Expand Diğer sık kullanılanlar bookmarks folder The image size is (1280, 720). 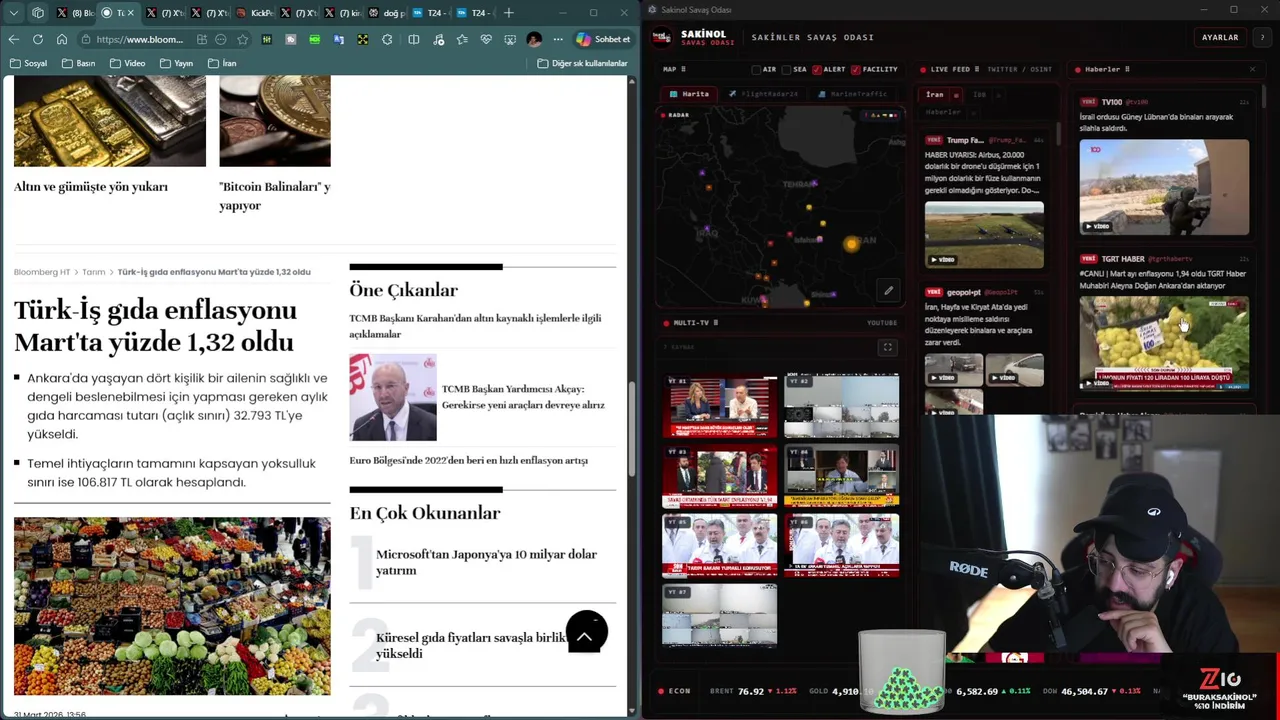click(582, 63)
